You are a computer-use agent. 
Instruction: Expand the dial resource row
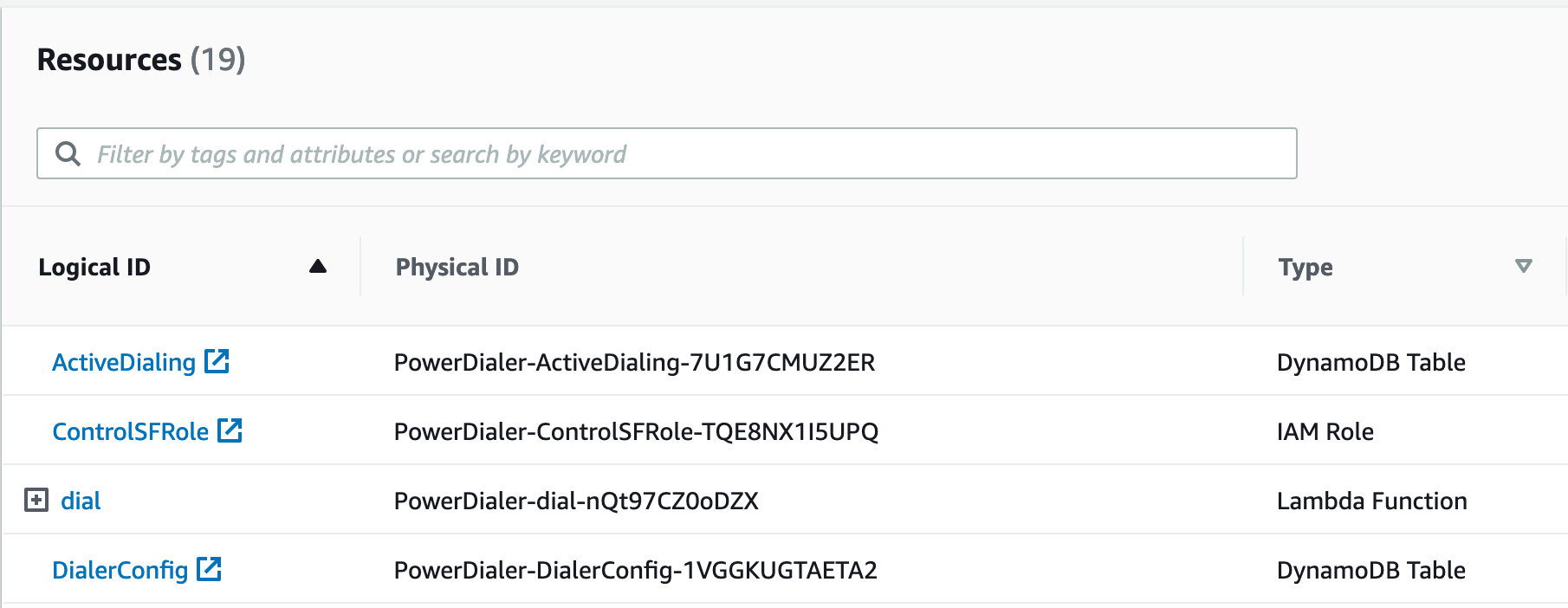[x=36, y=500]
